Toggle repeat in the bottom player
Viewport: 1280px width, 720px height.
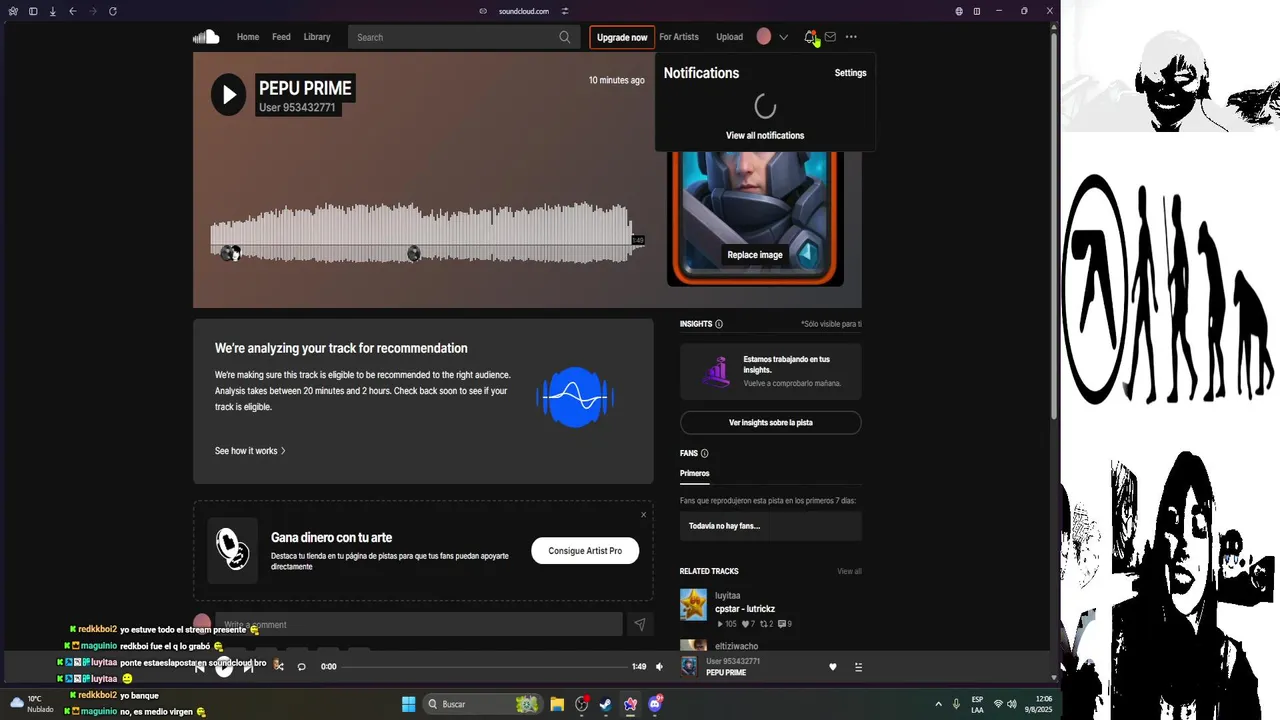click(x=301, y=666)
